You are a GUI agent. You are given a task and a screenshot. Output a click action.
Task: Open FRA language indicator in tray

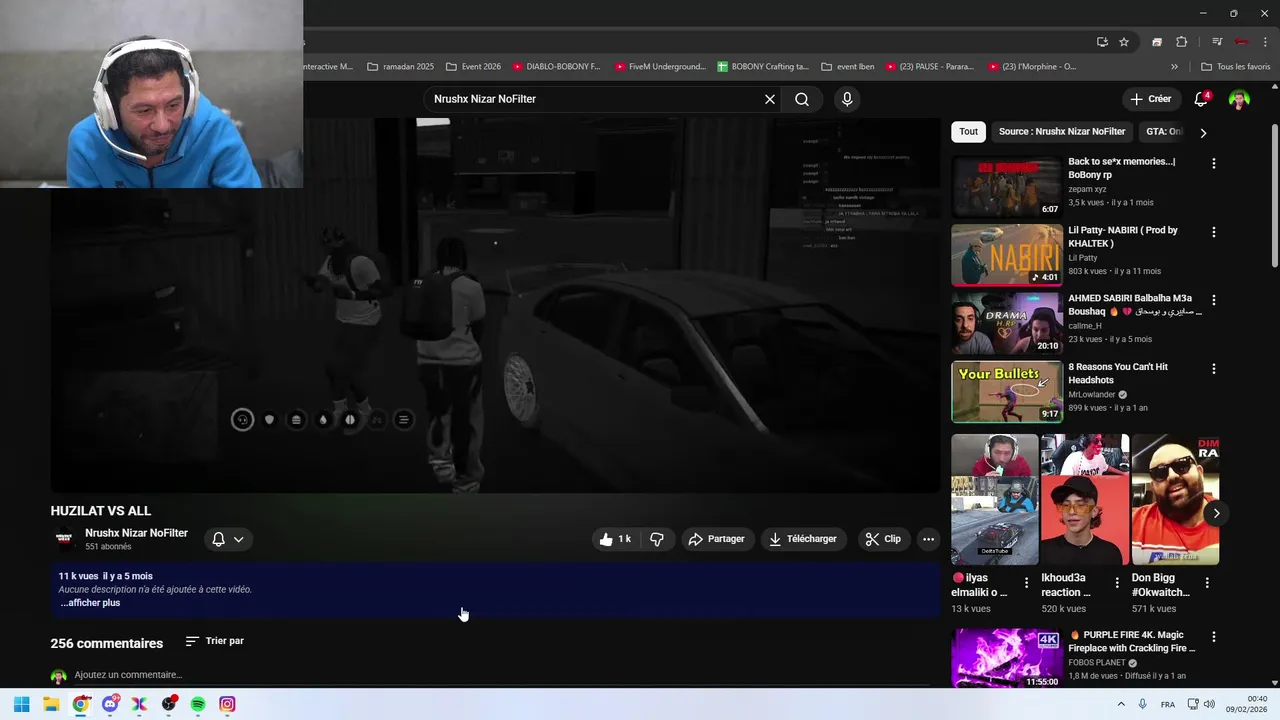click(1167, 705)
